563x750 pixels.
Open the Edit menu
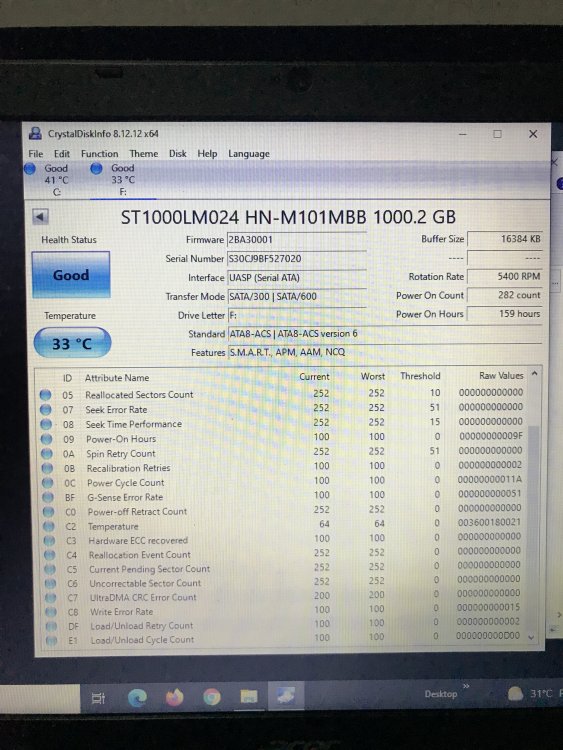[62, 154]
